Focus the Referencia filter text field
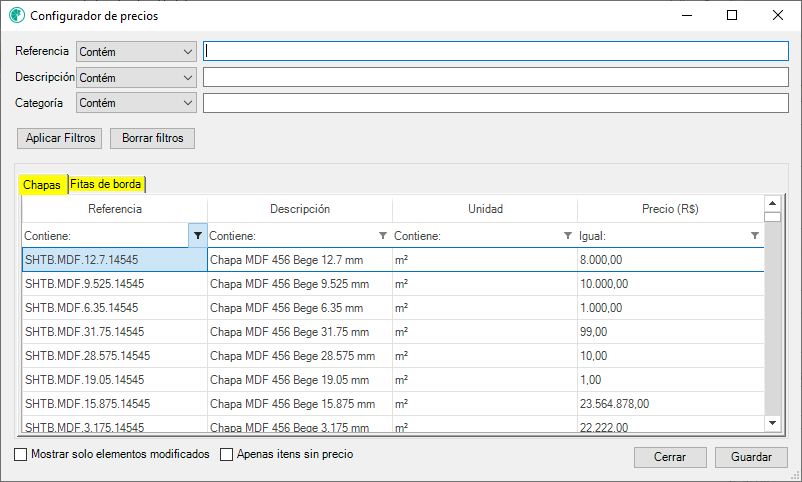 [496, 51]
